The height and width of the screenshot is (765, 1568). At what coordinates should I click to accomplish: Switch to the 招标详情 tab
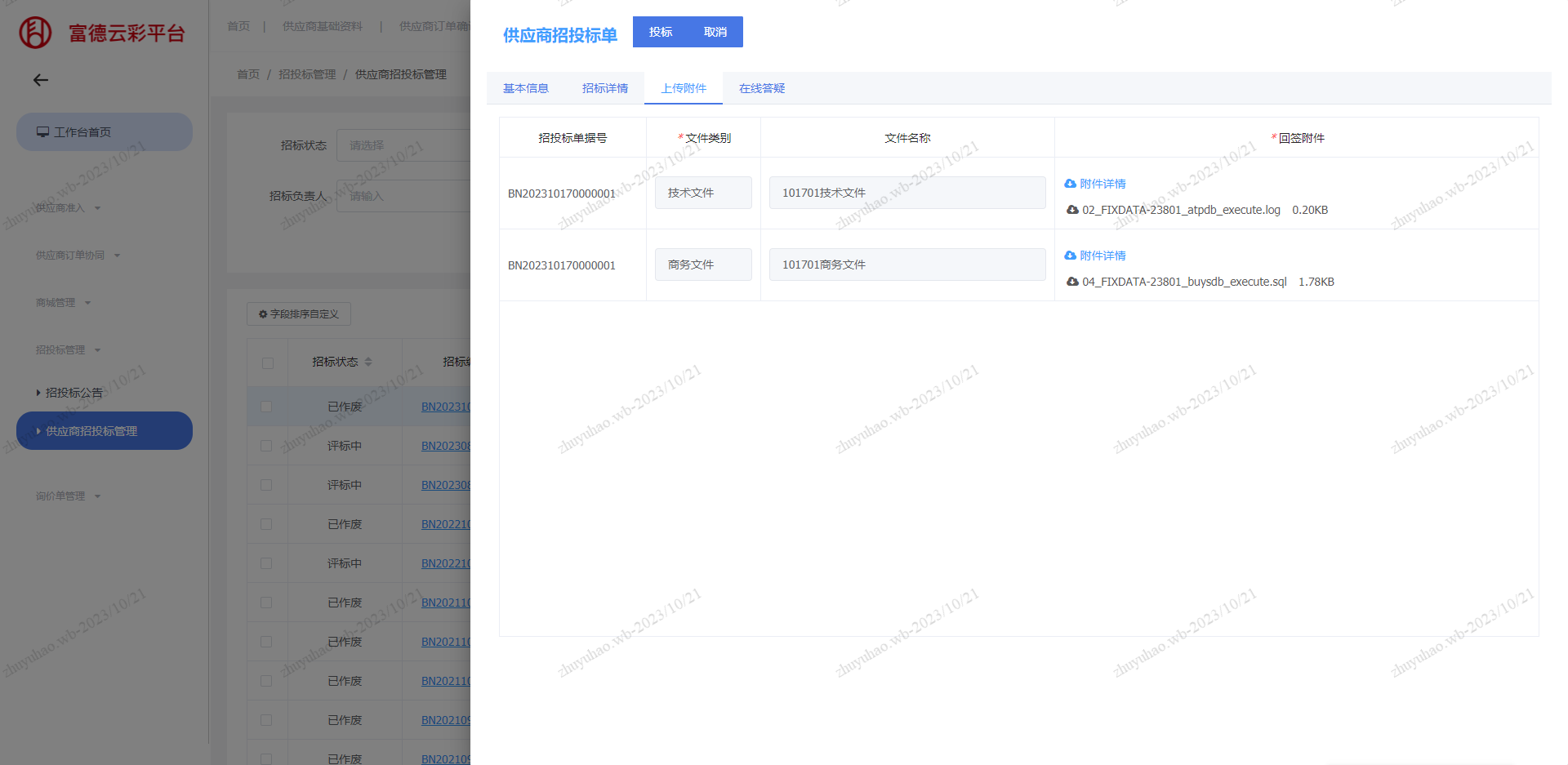(605, 88)
